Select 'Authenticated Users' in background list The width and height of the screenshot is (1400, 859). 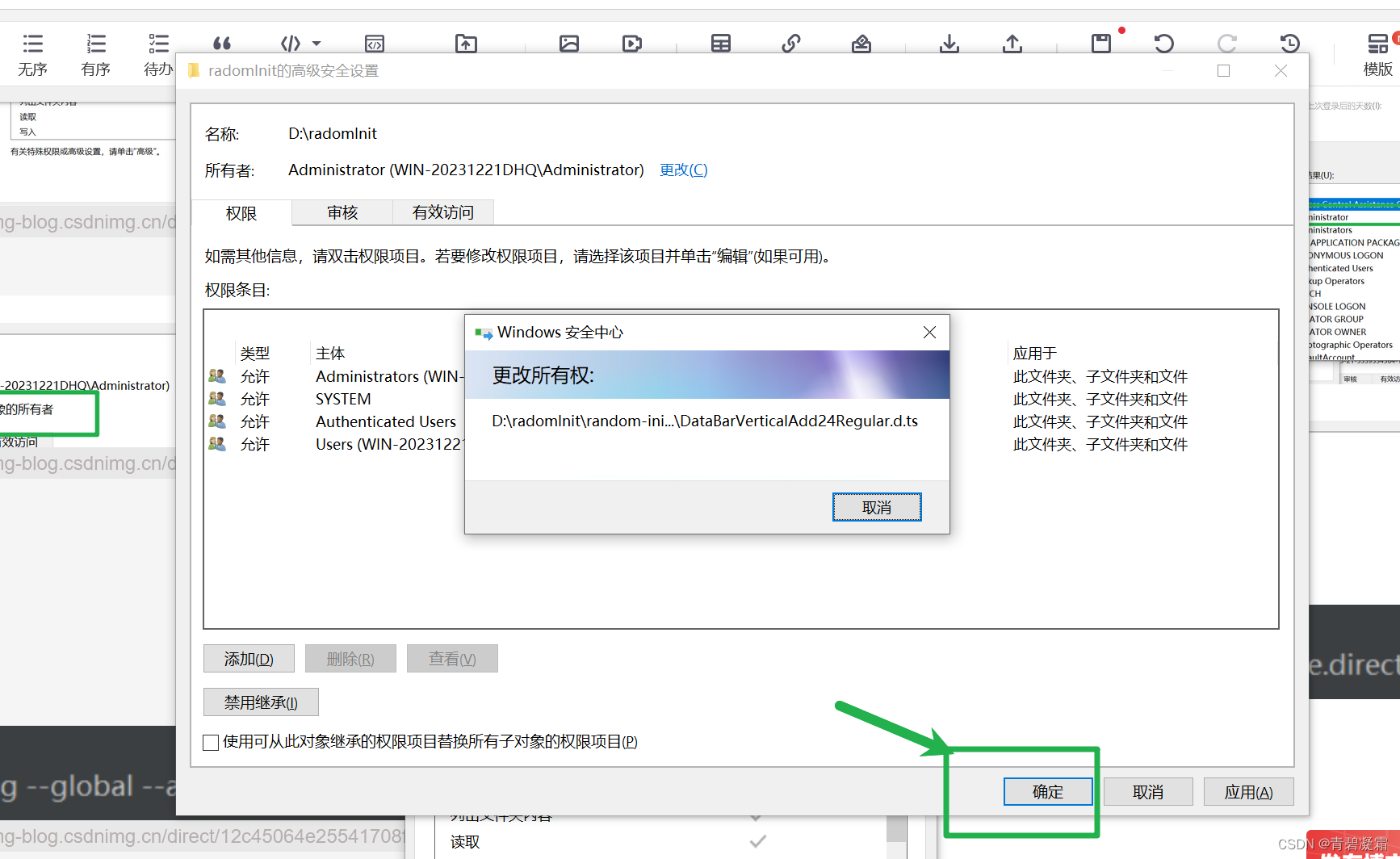point(1341,268)
